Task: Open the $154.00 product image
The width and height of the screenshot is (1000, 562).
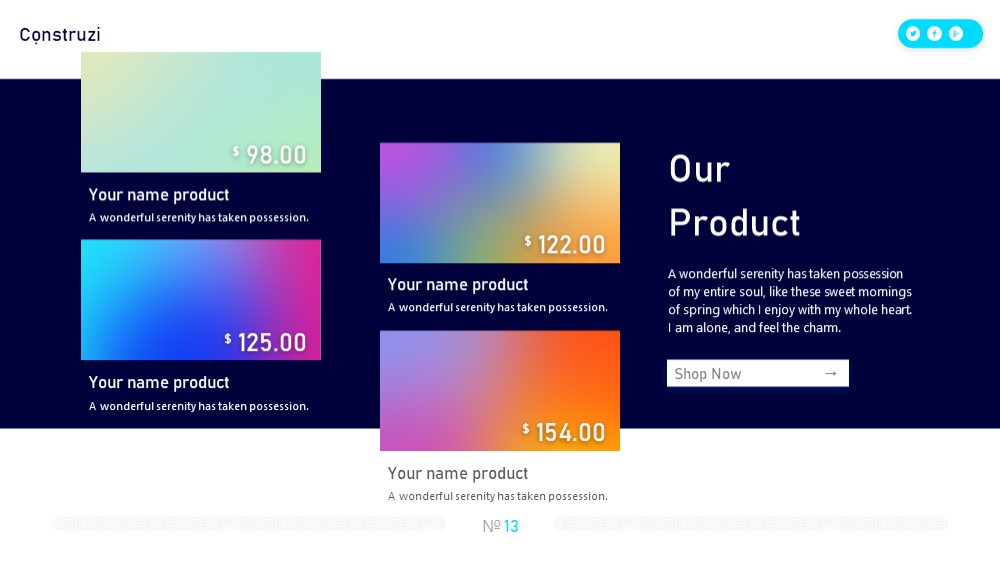Action: coord(500,390)
